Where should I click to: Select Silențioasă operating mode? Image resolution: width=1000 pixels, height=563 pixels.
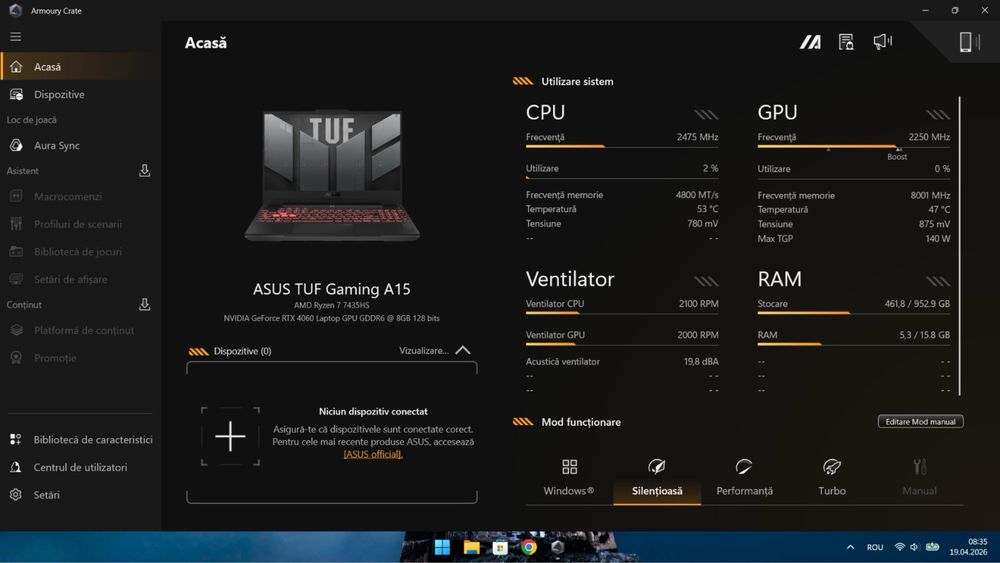(657, 478)
